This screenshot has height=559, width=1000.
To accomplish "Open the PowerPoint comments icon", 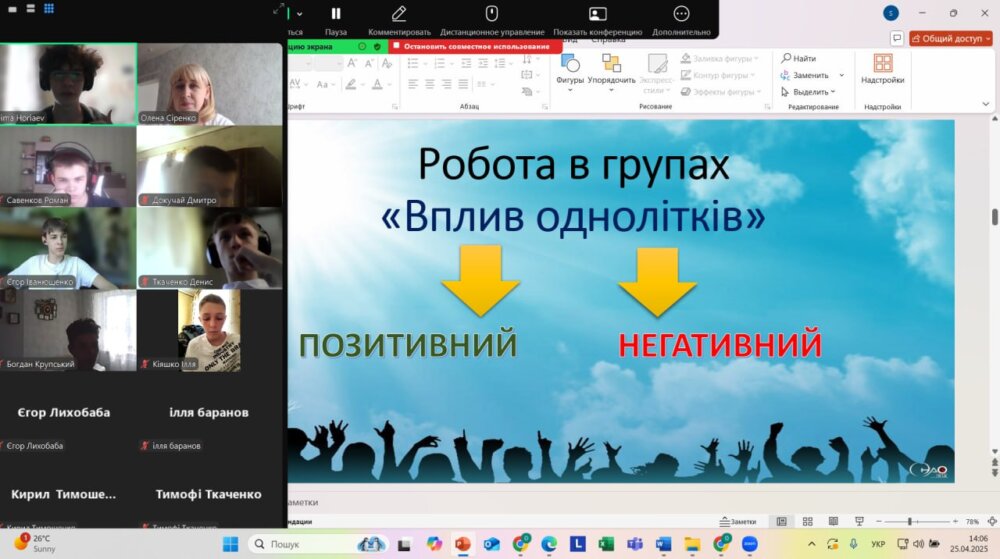I will point(897,38).
